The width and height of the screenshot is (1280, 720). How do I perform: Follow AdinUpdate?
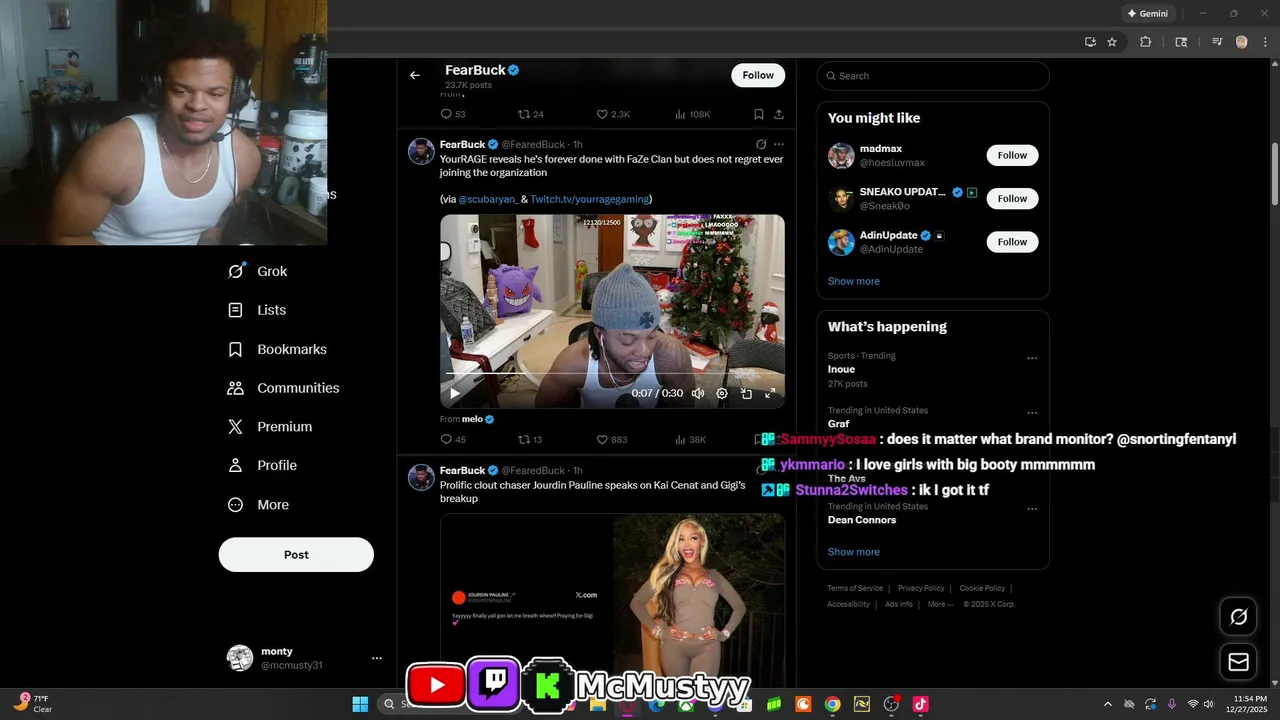1012,242
